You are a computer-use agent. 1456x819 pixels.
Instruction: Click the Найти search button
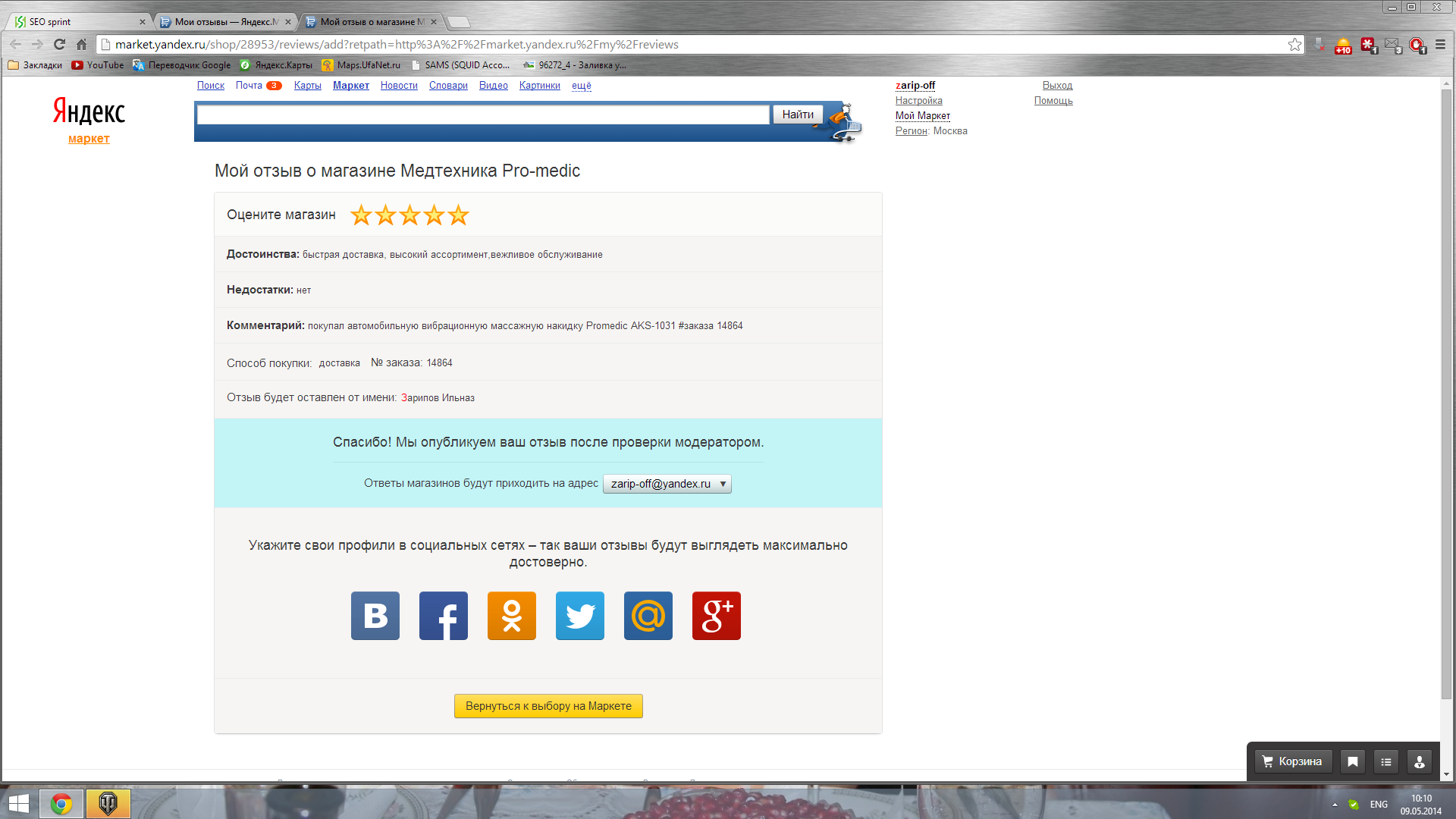[798, 115]
